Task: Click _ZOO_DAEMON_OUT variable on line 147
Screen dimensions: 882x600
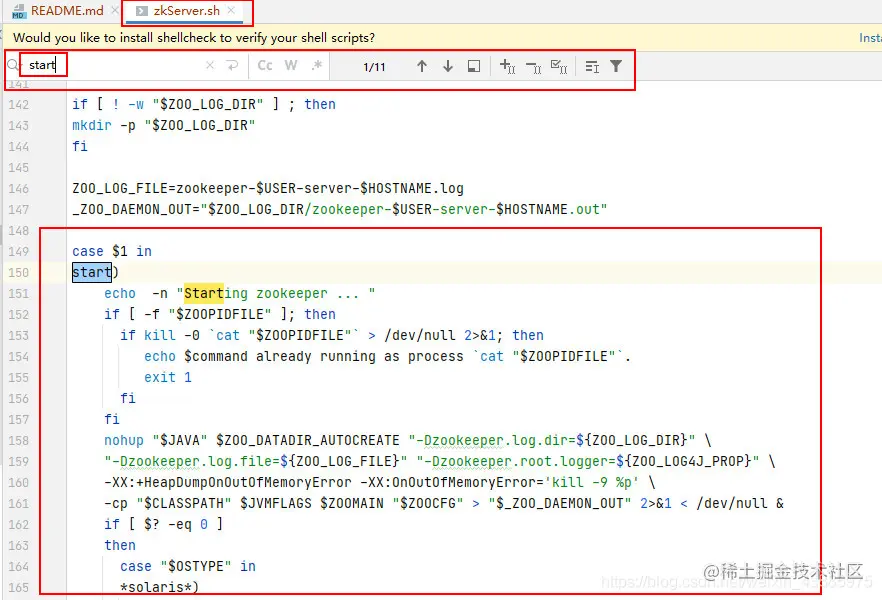Action: pyautogui.click(x=132, y=209)
